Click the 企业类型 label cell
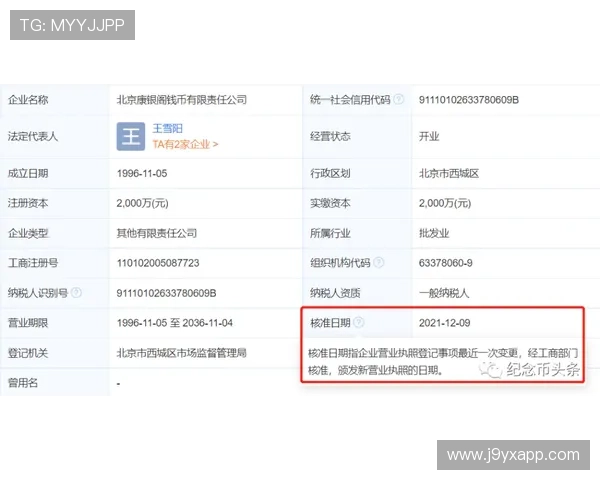This screenshot has height=480, width=600. 55,233
